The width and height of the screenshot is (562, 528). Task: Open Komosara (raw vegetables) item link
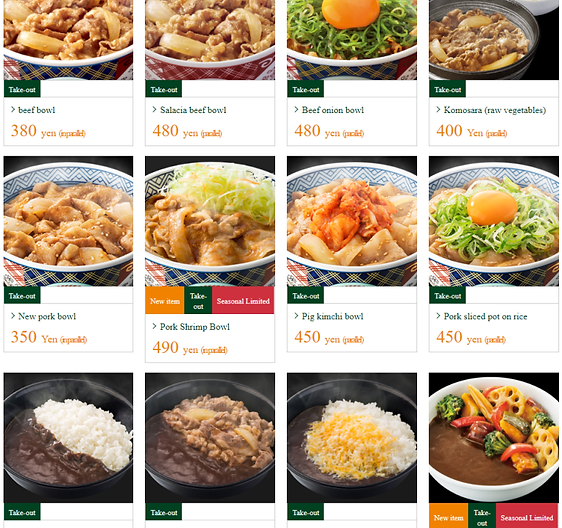point(495,110)
